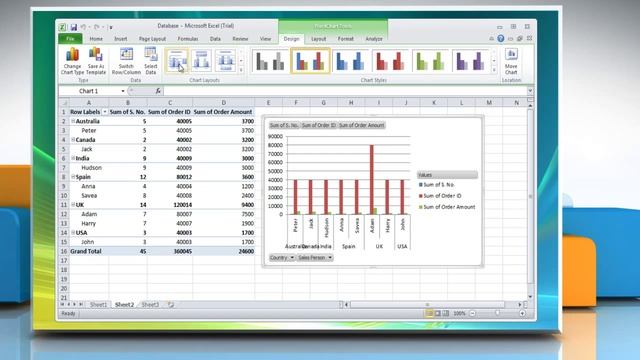
Task: Click Undo in quick access toolbar
Action: [83, 27]
